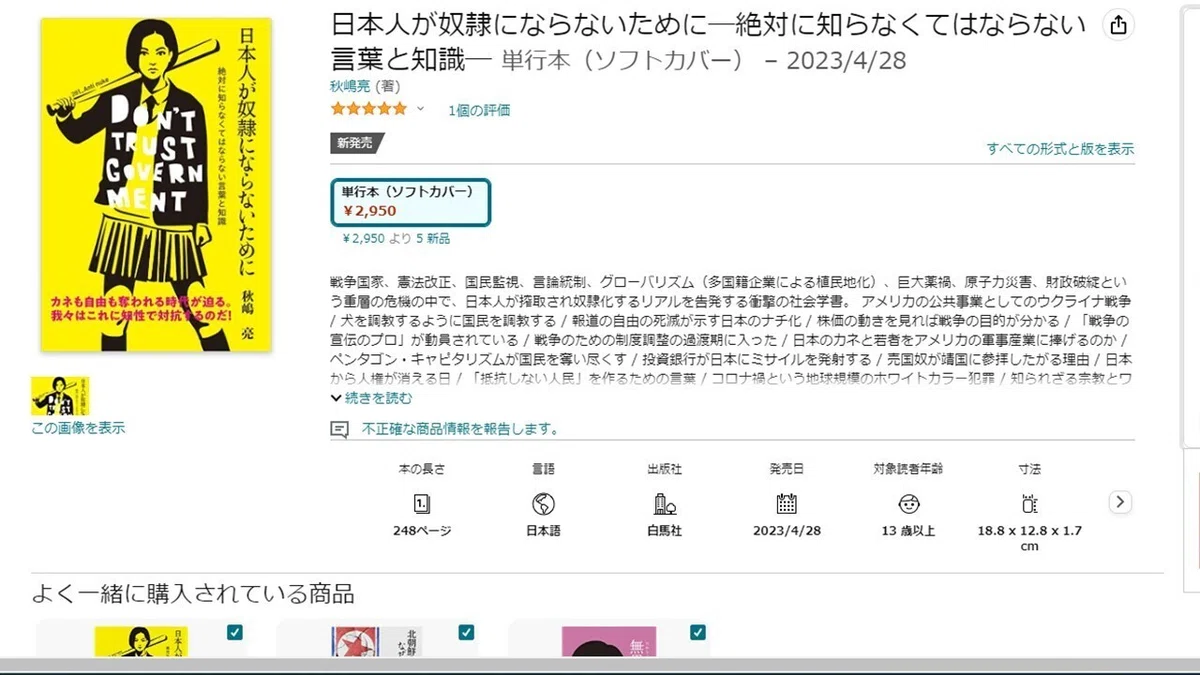Uncheck the third frequently bought book checkbox

(697, 632)
